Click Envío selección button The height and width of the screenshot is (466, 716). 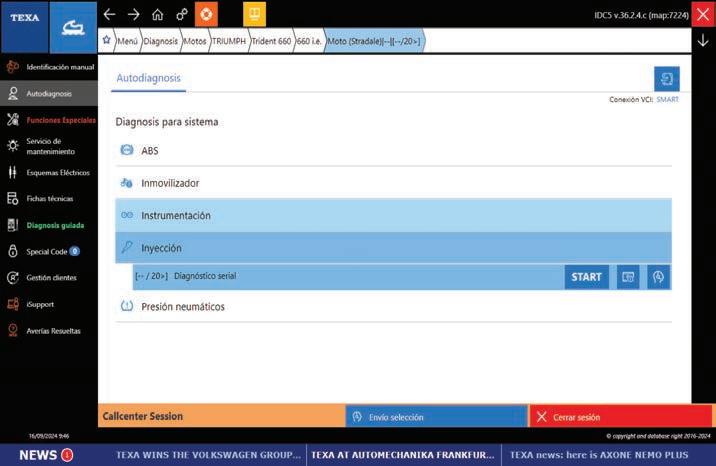click(x=437, y=417)
